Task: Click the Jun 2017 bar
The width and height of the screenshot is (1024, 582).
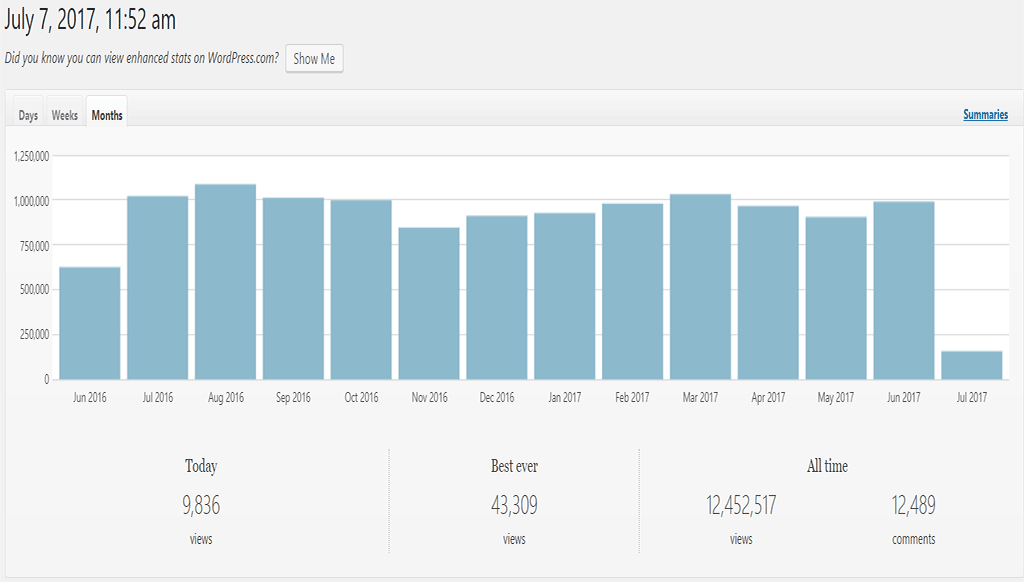Action: coord(904,291)
